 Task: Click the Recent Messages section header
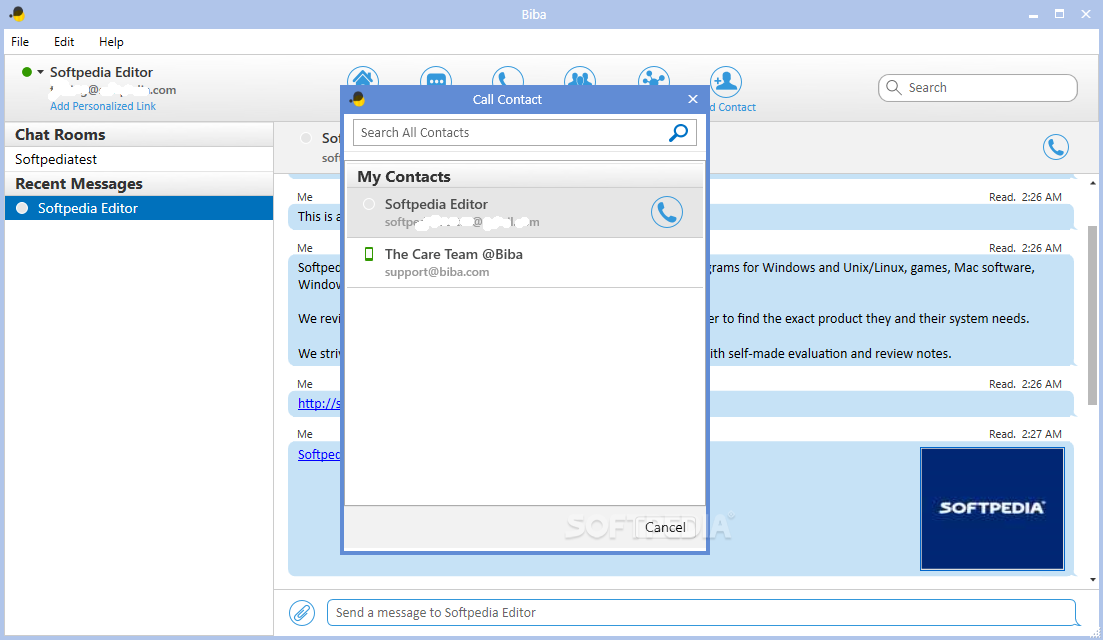click(x=139, y=184)
